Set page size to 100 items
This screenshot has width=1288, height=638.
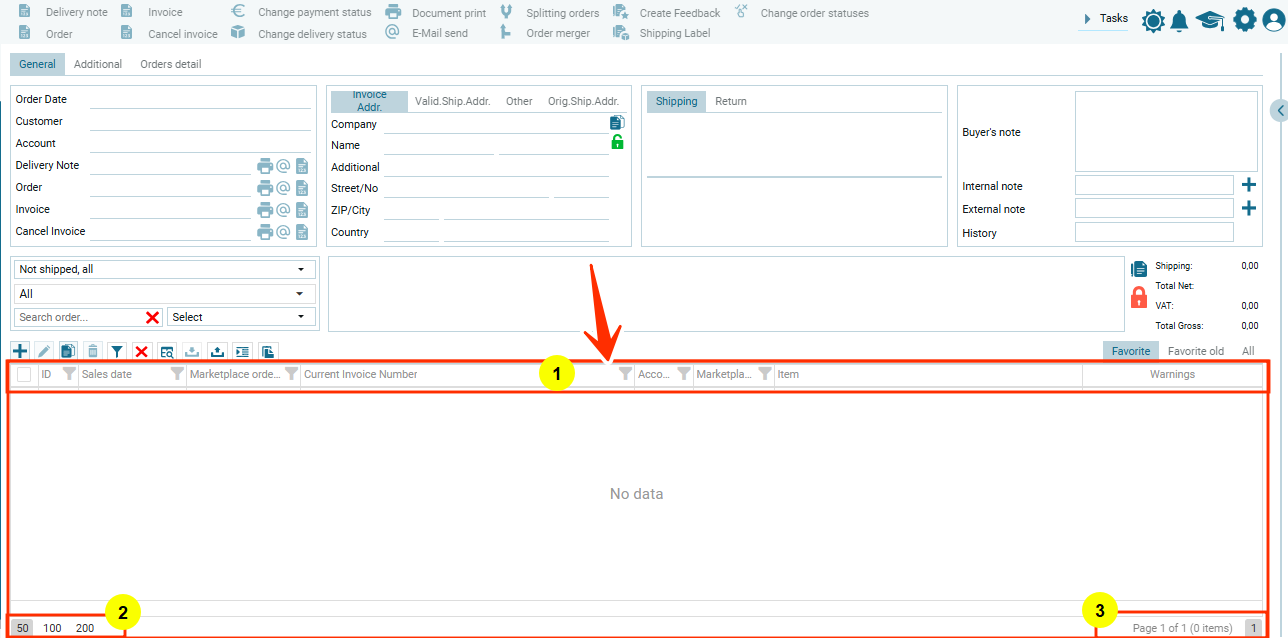coord(52,628)
